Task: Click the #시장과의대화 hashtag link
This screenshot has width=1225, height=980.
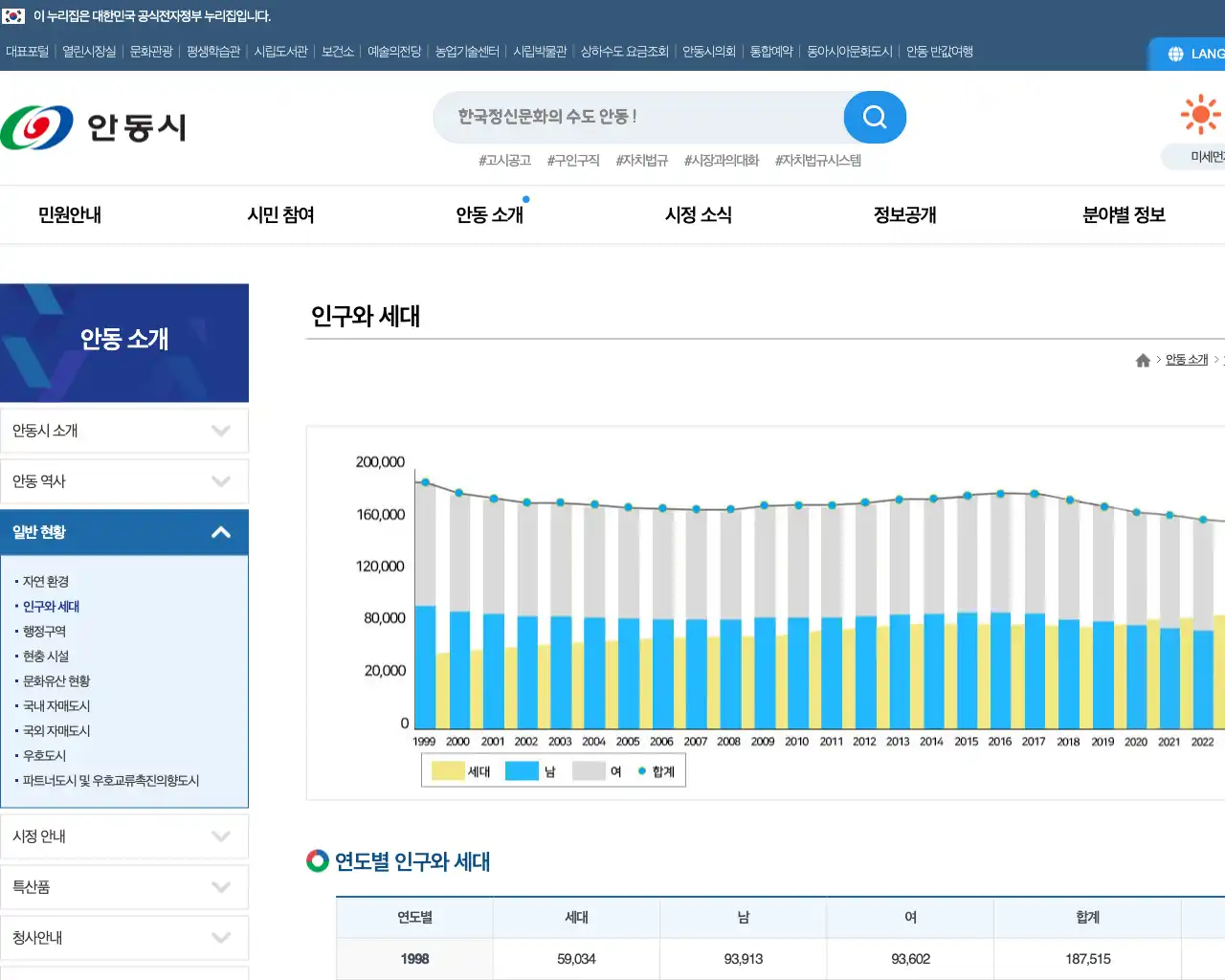Action: 722,161
